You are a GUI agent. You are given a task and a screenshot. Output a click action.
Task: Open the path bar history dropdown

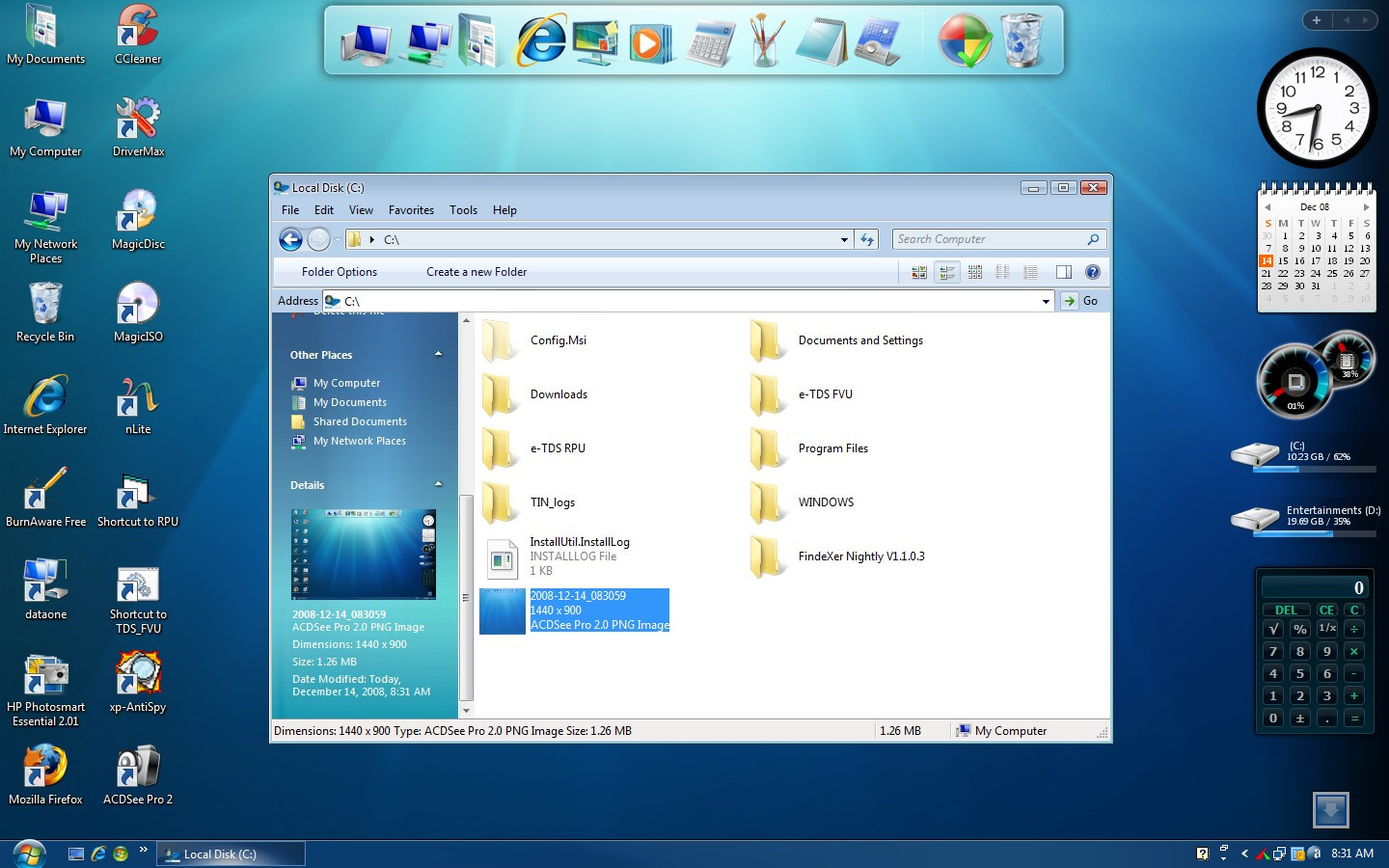point(844,239)
